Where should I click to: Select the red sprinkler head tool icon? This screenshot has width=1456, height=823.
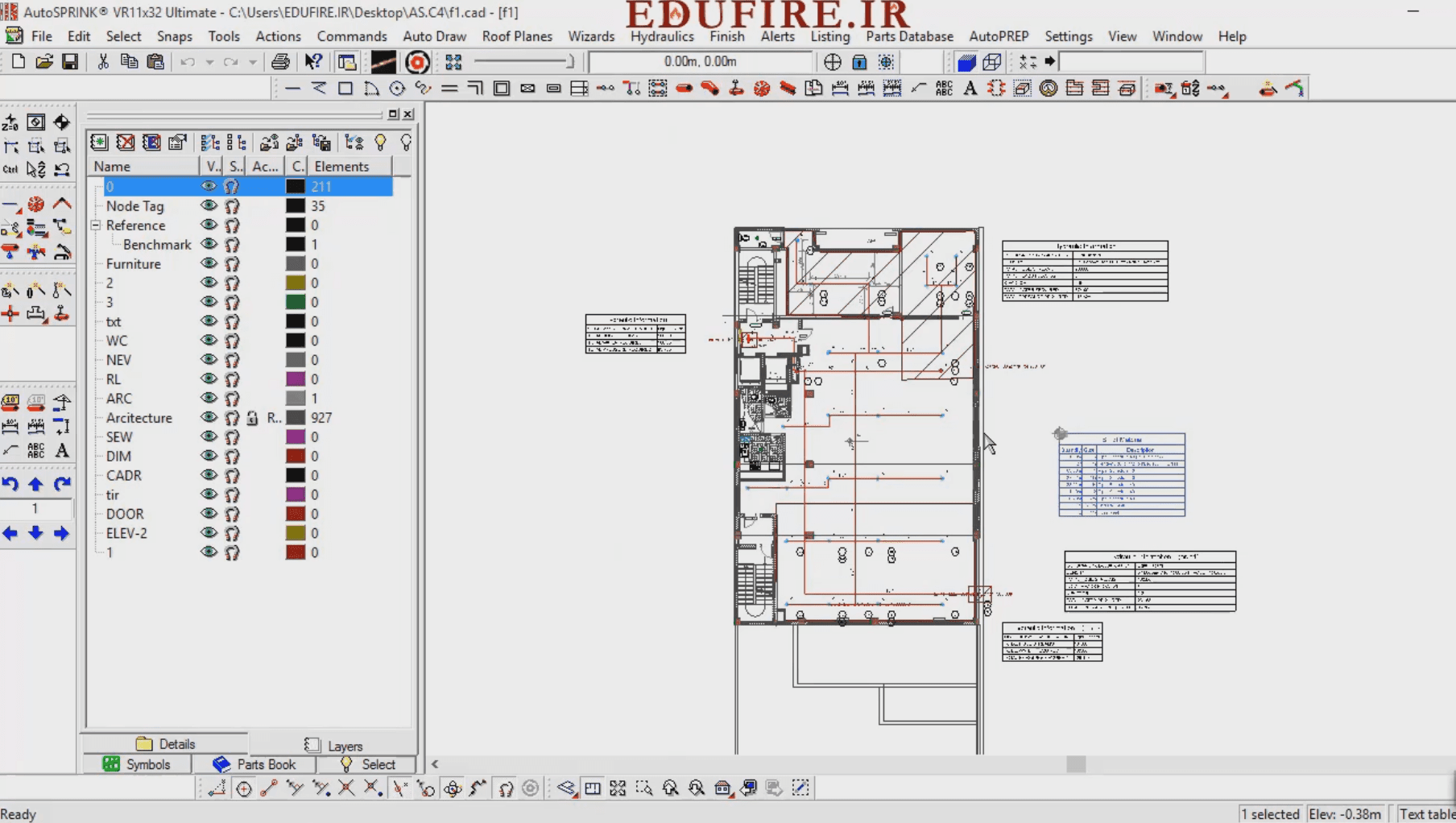(x=762, y=89)
